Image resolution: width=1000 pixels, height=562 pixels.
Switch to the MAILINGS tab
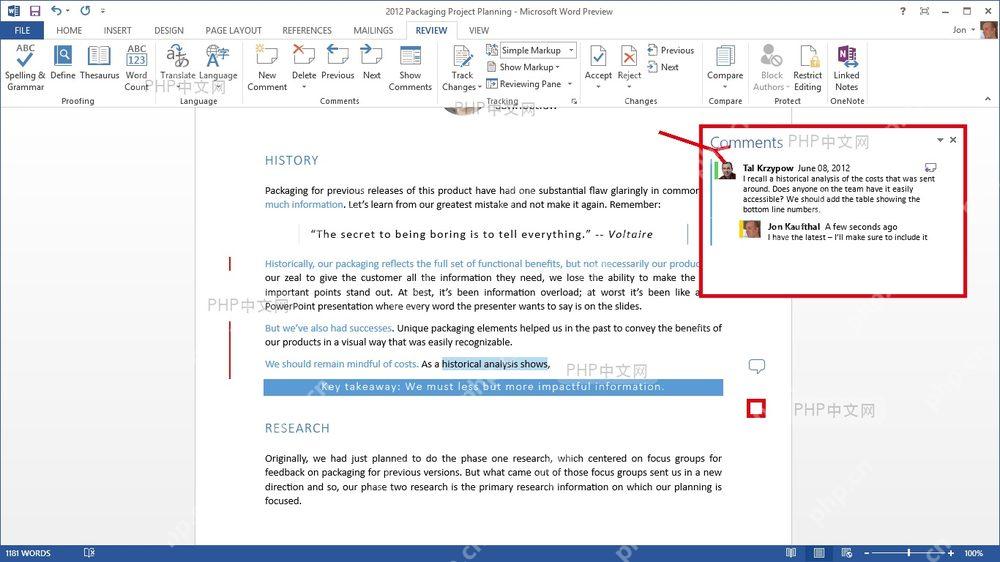click(373, 30)
